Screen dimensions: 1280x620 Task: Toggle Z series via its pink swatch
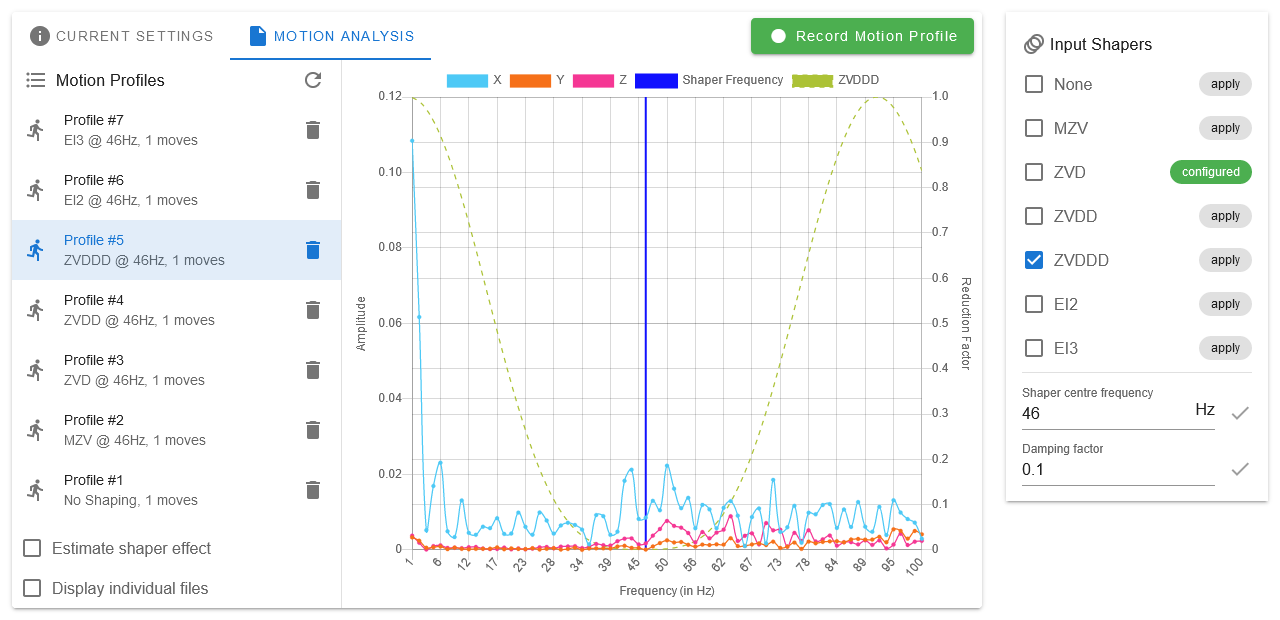(593, 80)
